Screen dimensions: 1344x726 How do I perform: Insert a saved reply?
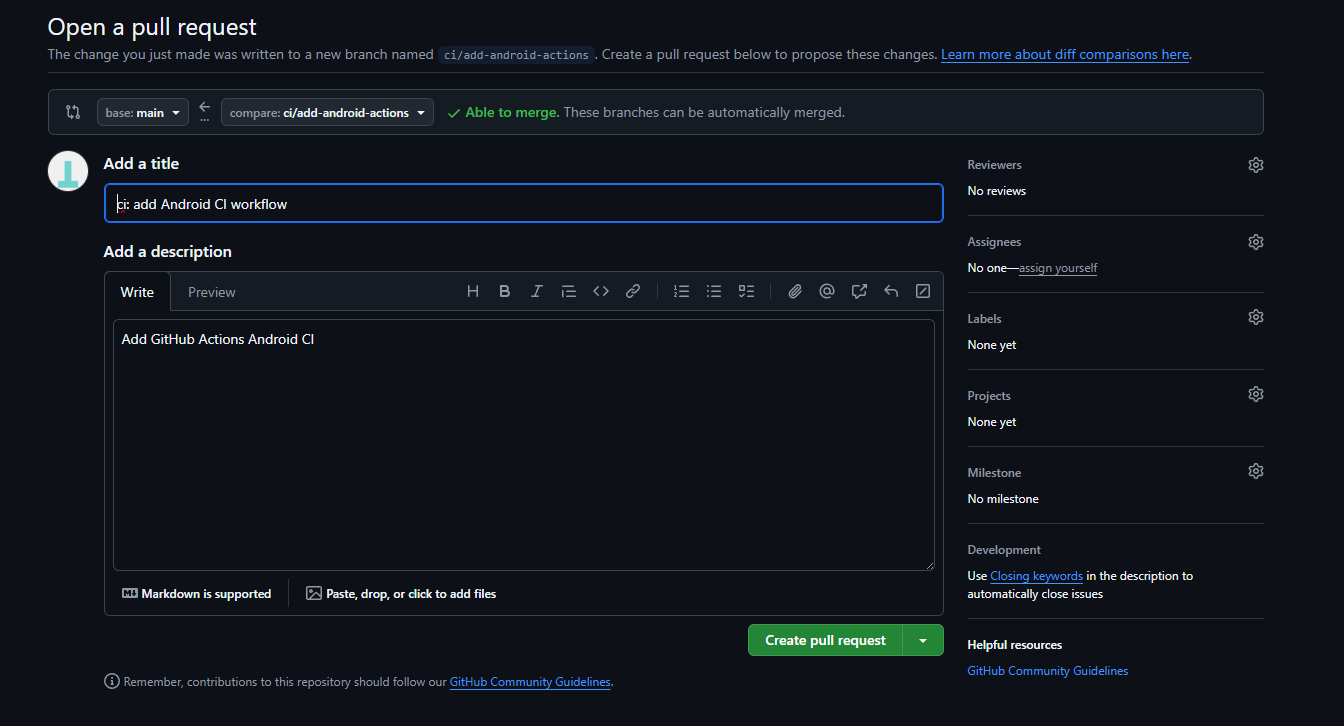pos(891,291)
